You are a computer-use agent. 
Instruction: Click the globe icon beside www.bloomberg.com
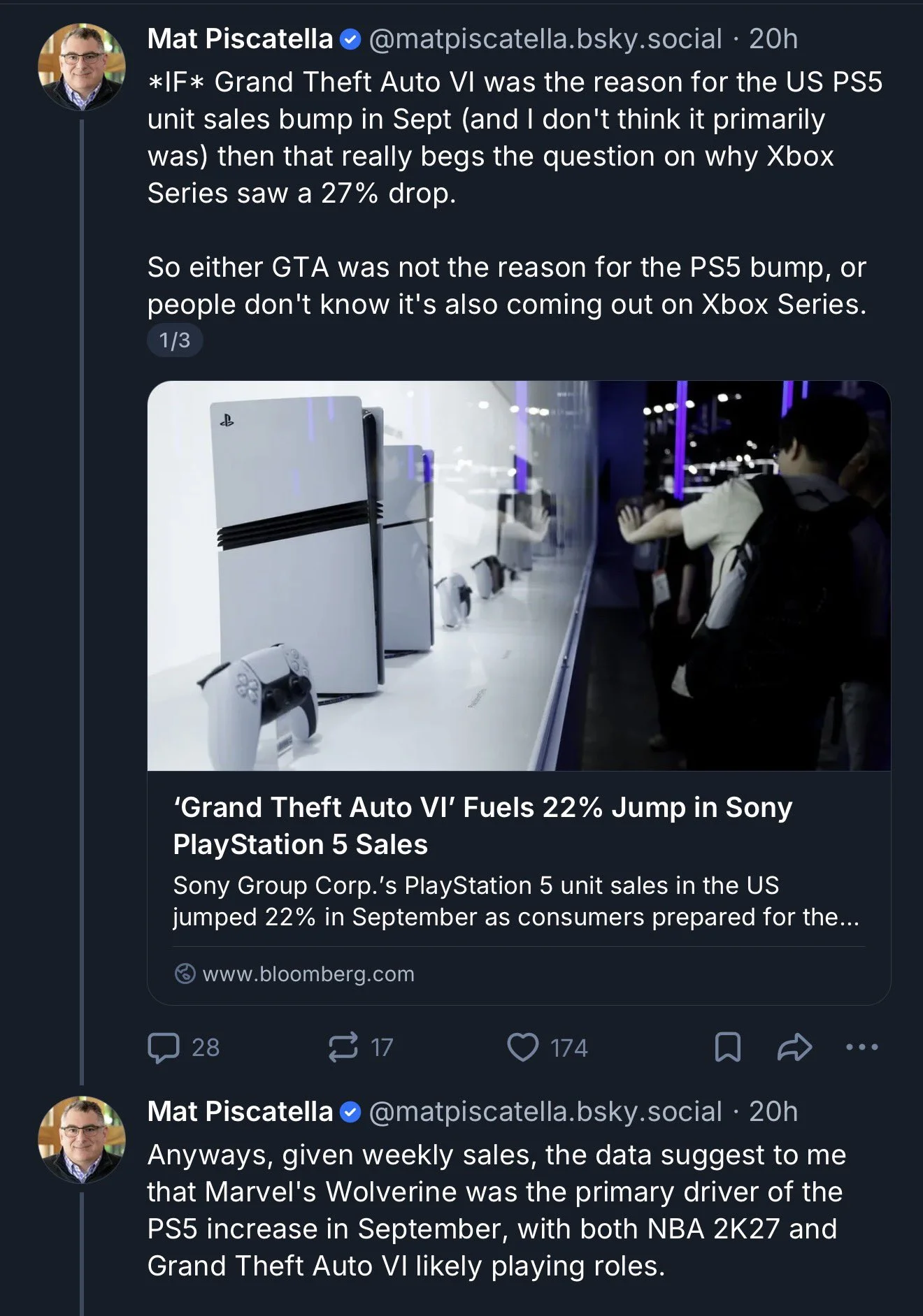(x=185, y=974)
